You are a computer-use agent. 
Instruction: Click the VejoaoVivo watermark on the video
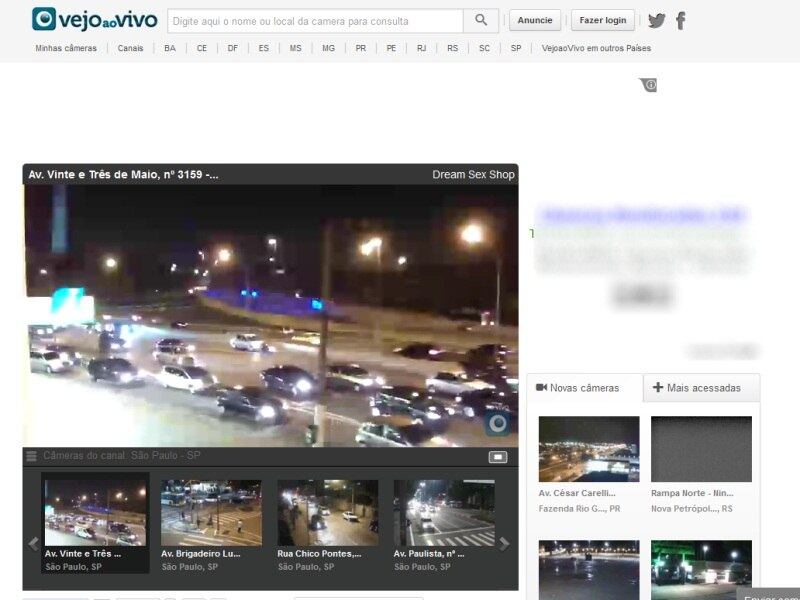[x=497, y=423]
